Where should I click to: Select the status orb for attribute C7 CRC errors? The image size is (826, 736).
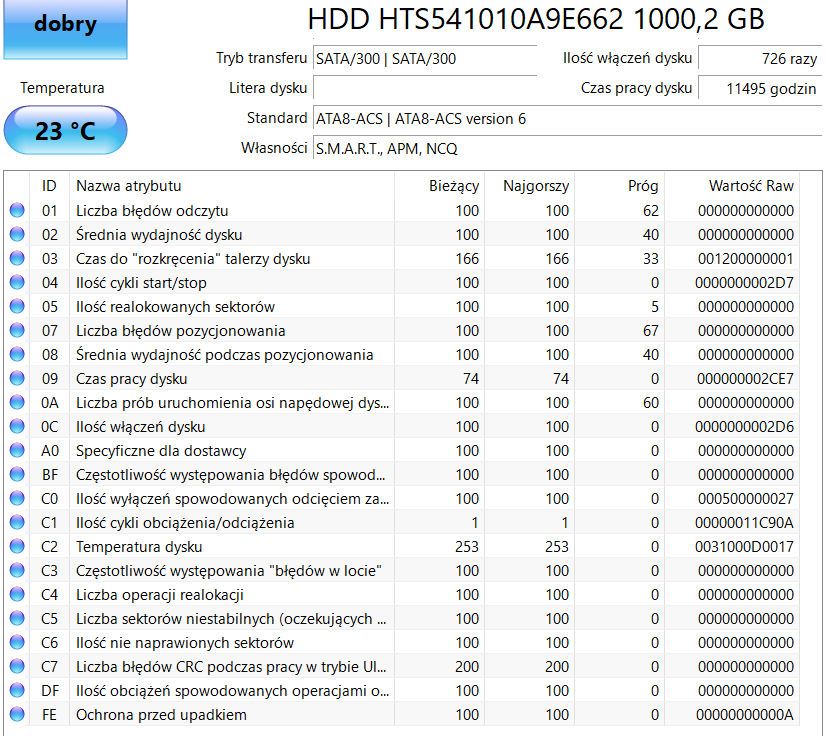17,666
